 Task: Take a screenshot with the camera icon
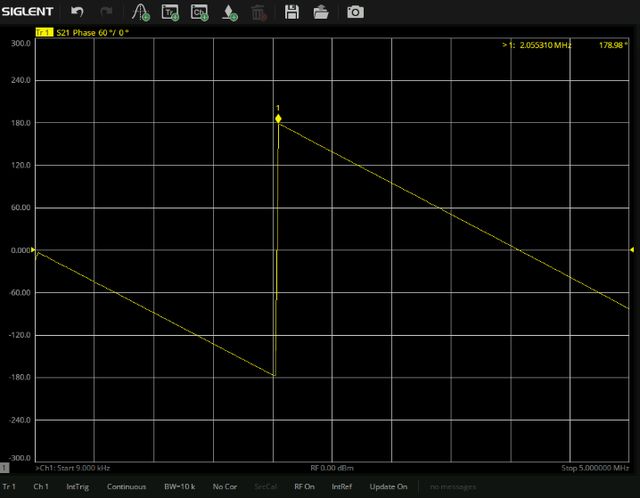click(355, 12)
